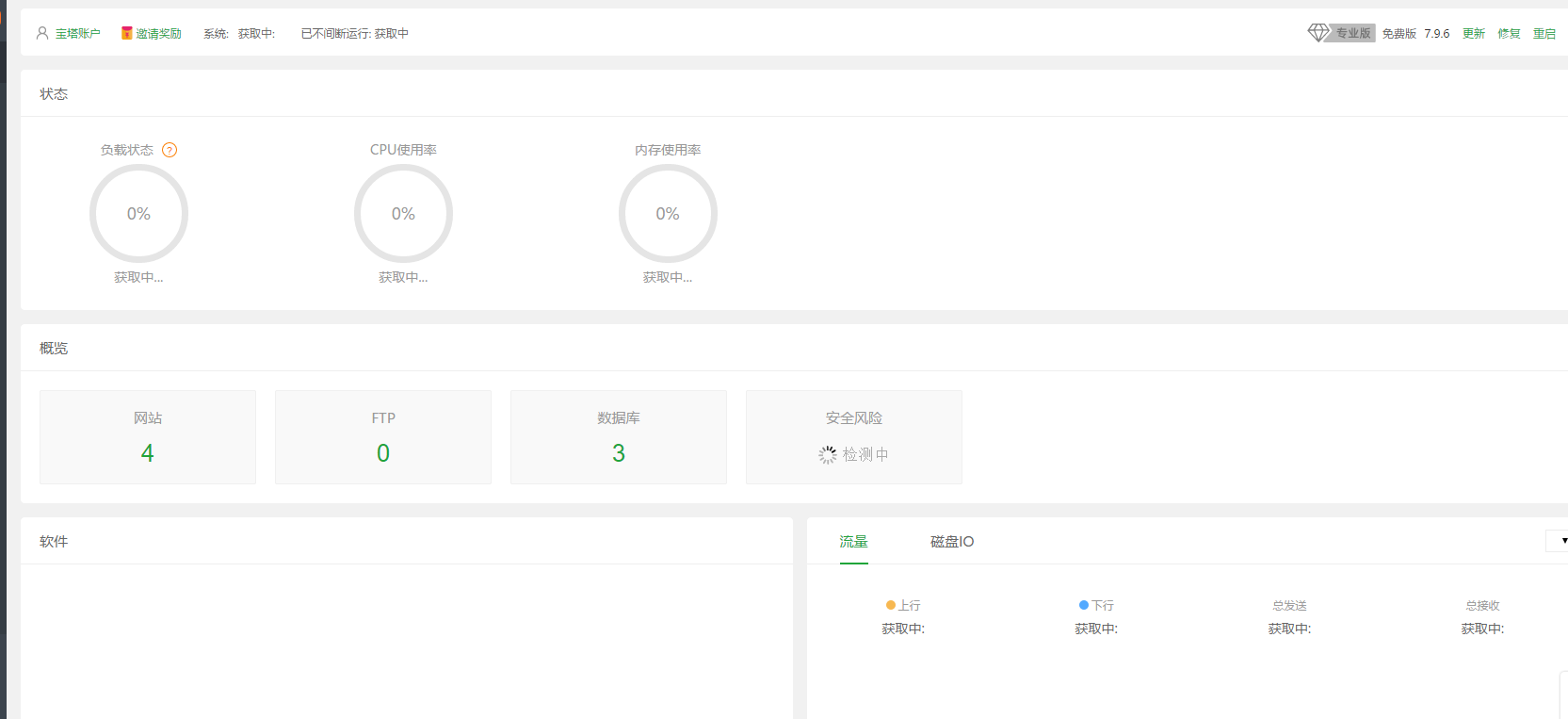Click the red gift icon for 邀请奖励

point(126,33)
